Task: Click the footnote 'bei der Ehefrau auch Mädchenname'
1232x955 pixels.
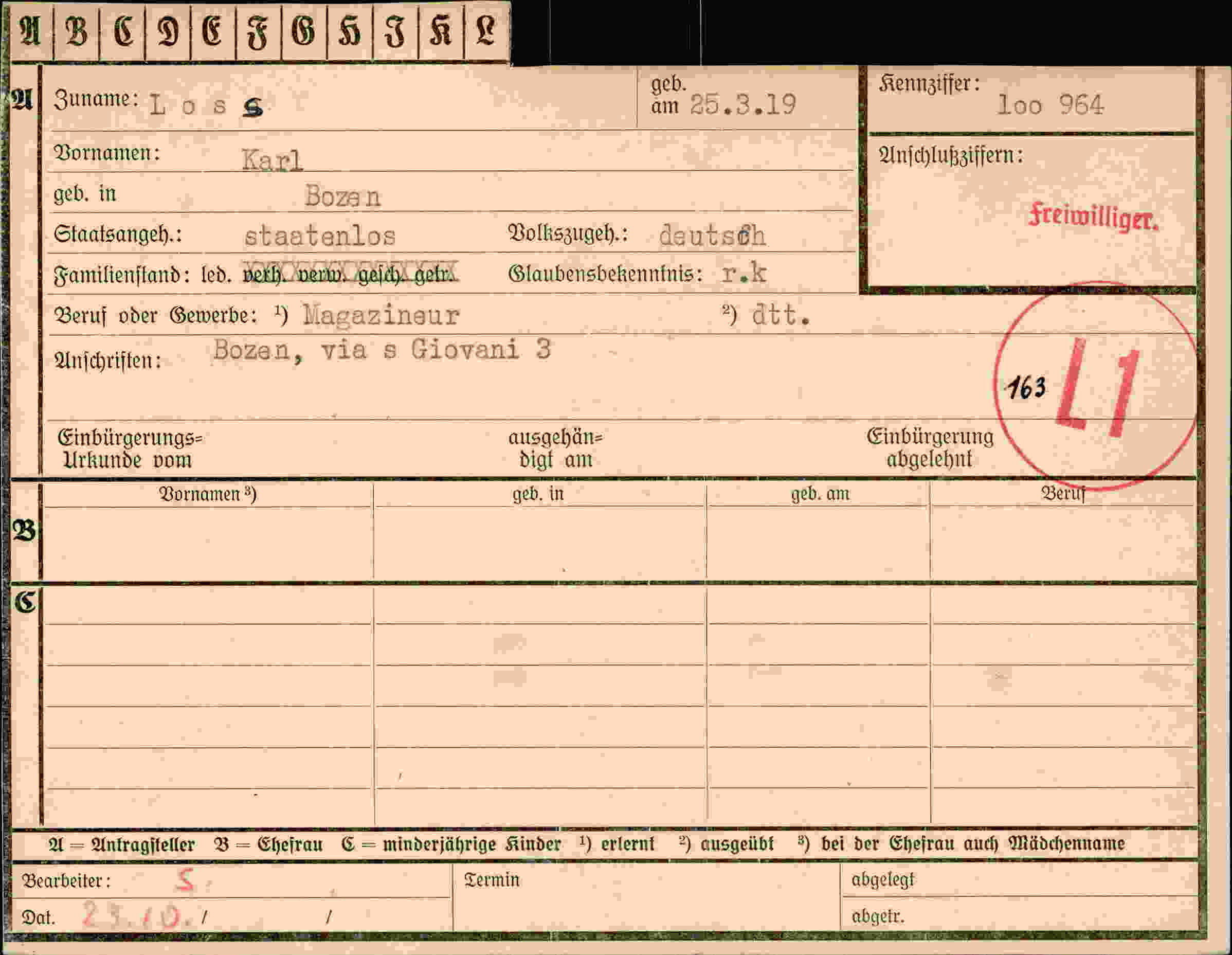Action: [x=973, y=844]
